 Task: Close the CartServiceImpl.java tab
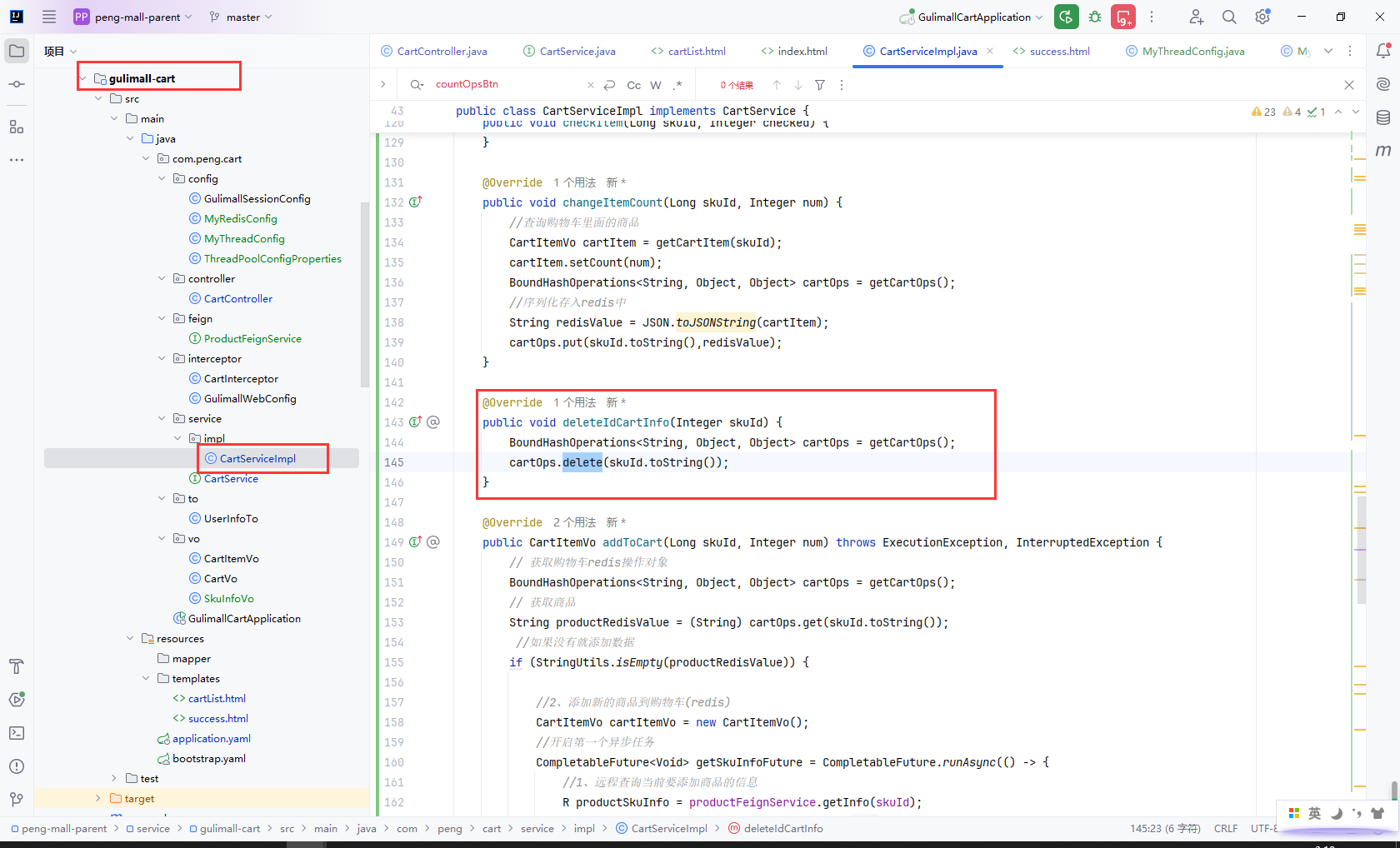pos(990,51)
